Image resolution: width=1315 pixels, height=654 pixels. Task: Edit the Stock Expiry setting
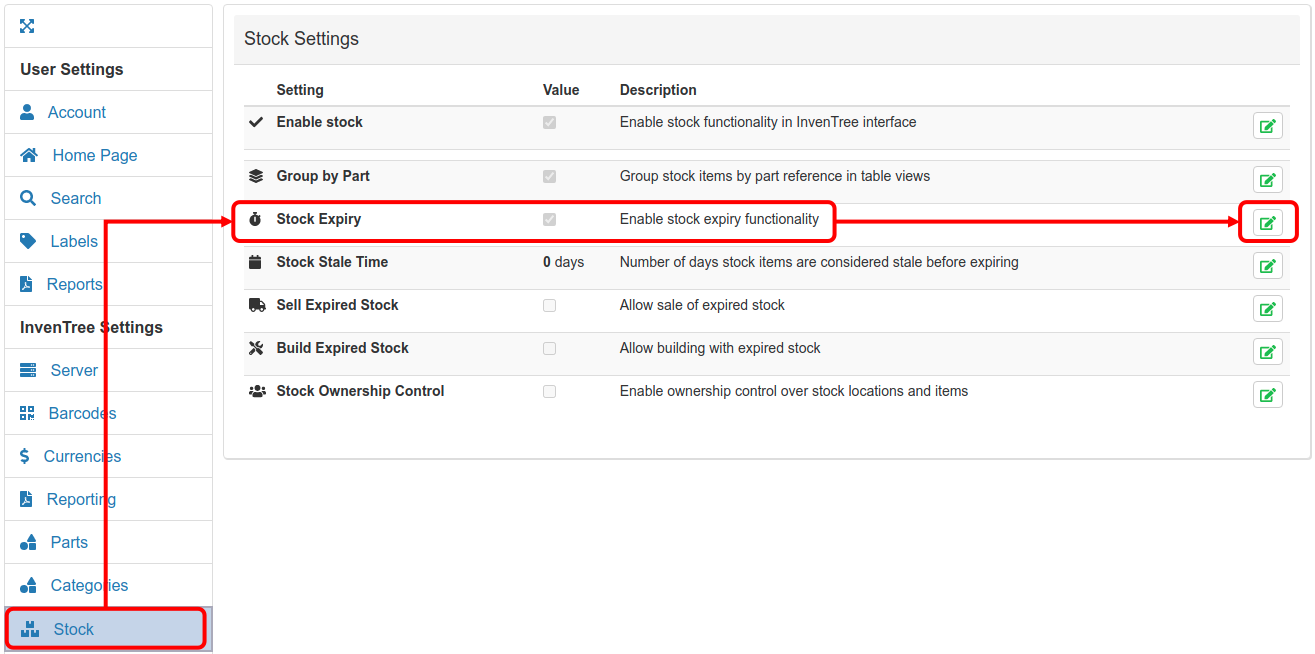click(x=1267, y=222)
